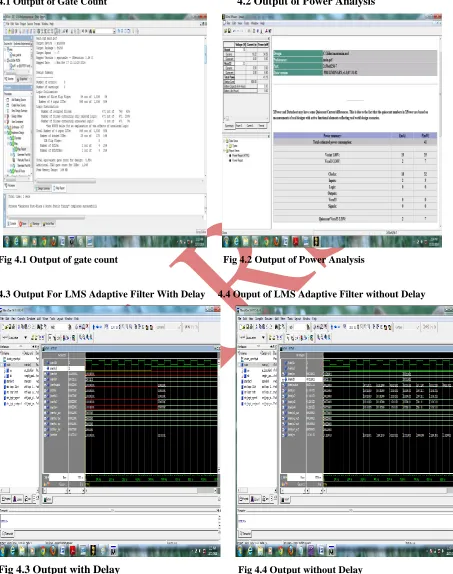Select Power Report (HTML) tree item

(240, 156)
